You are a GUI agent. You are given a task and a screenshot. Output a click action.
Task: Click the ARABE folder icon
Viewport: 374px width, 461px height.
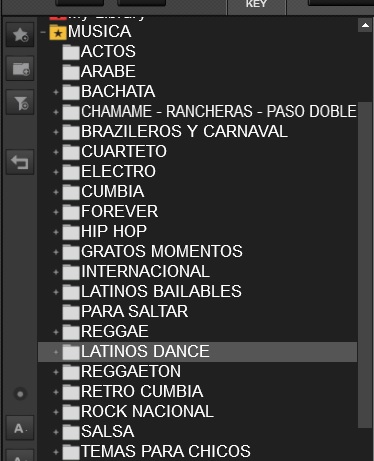(x=71, y=72)
